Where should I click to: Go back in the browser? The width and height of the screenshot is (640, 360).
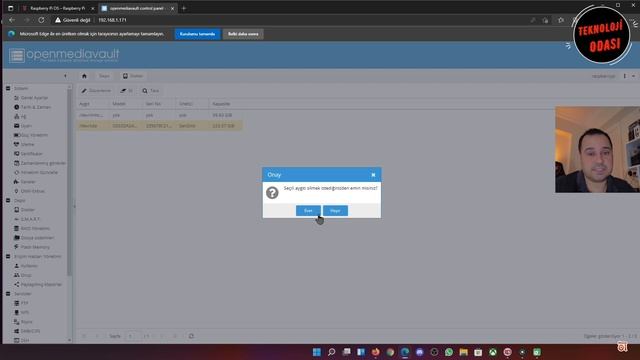pos(12,20)
